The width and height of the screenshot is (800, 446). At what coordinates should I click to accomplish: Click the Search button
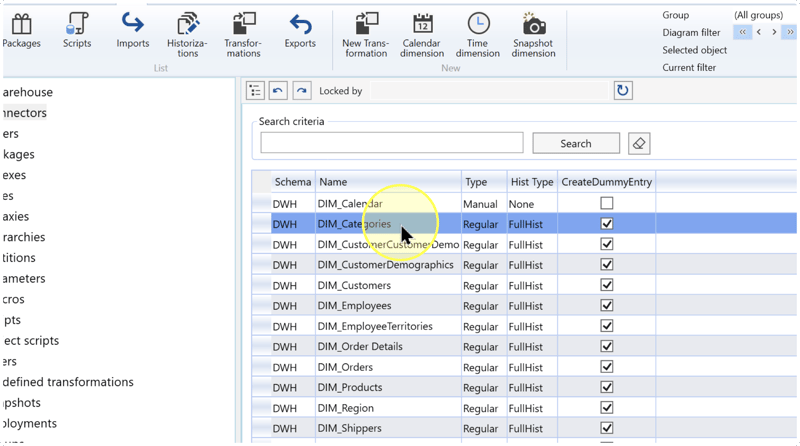576,143
